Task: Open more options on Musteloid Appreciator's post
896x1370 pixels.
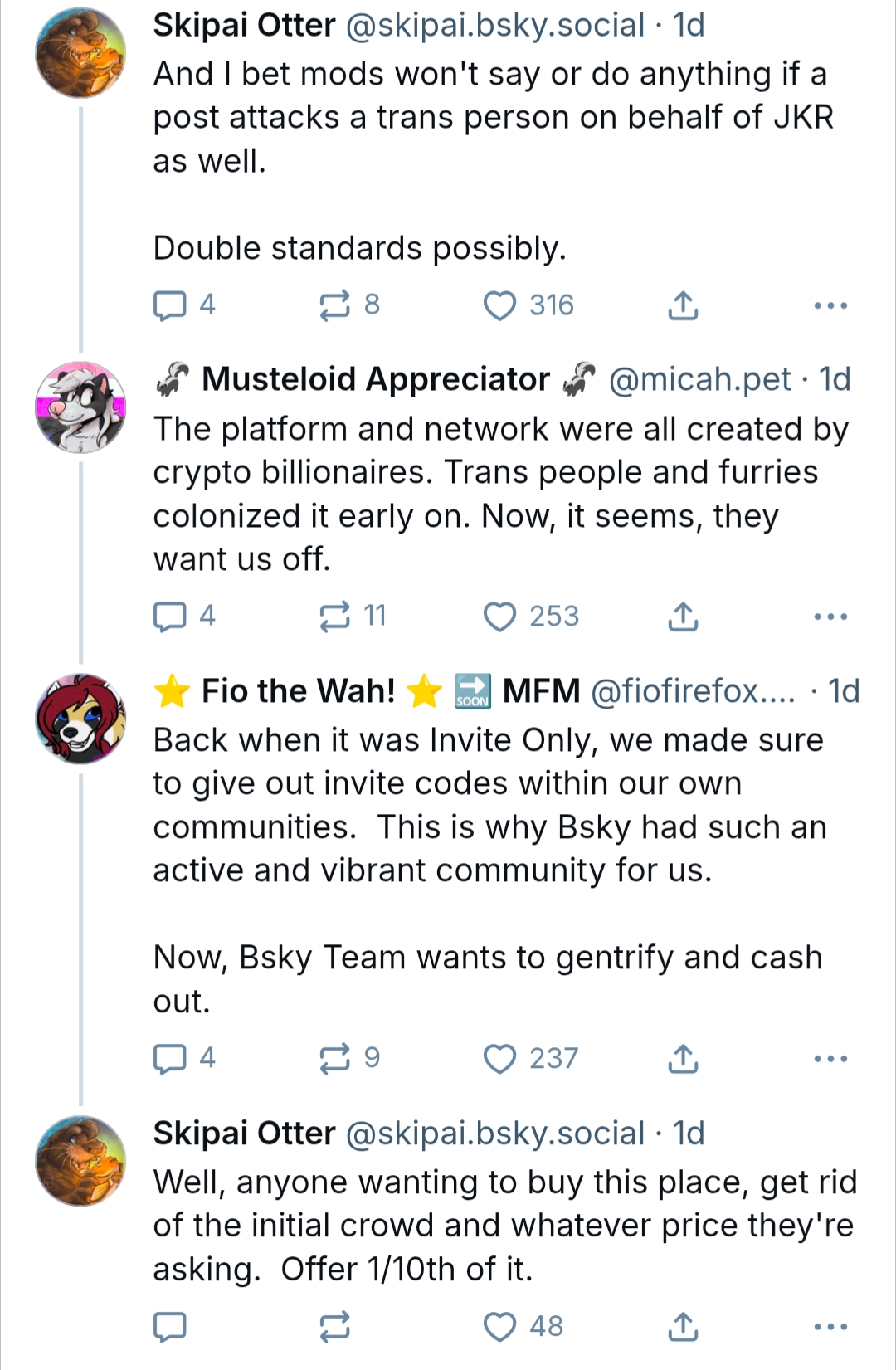Action: [830, 617]
